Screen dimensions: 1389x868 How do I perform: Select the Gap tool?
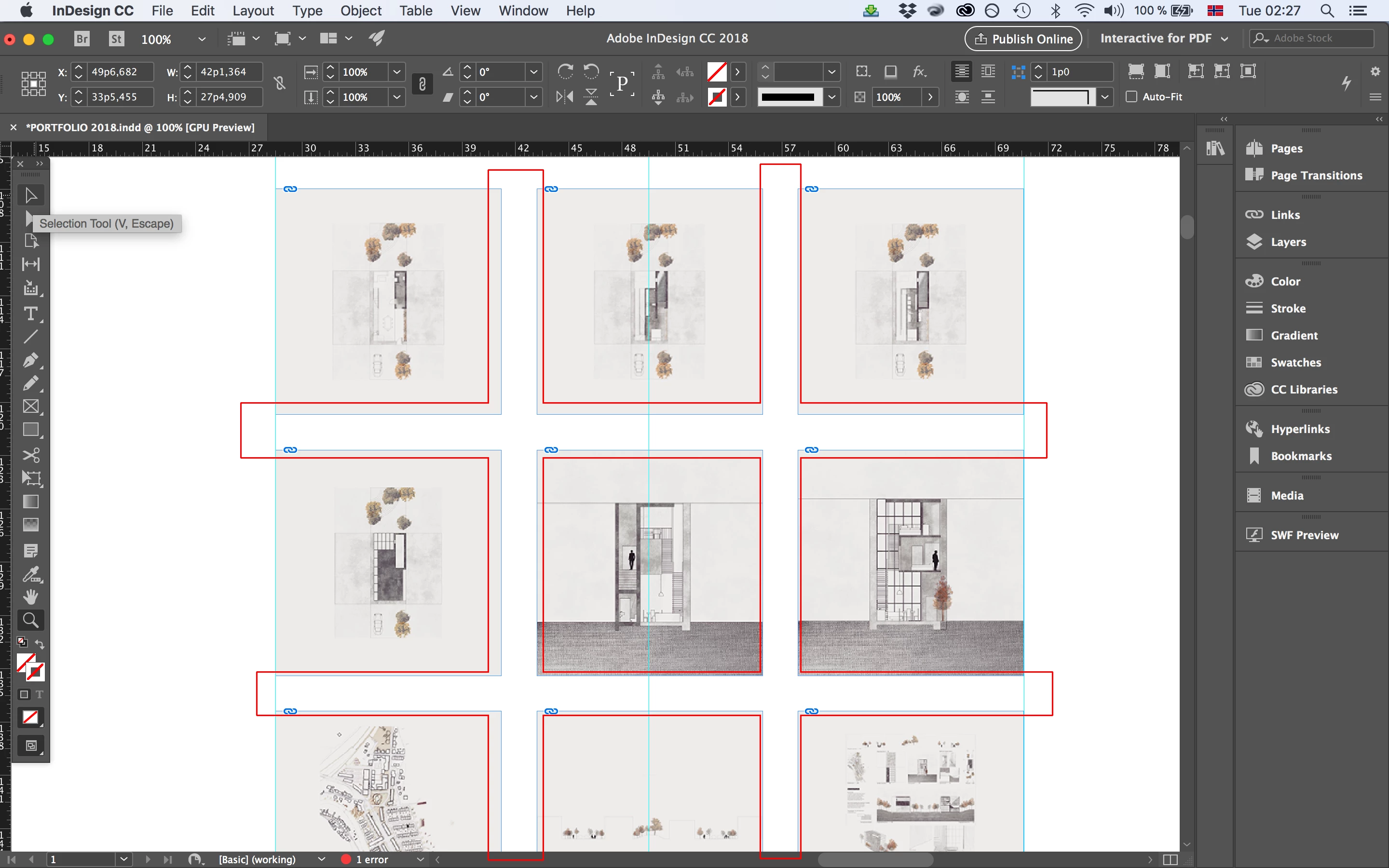click(x=30, y=264)
